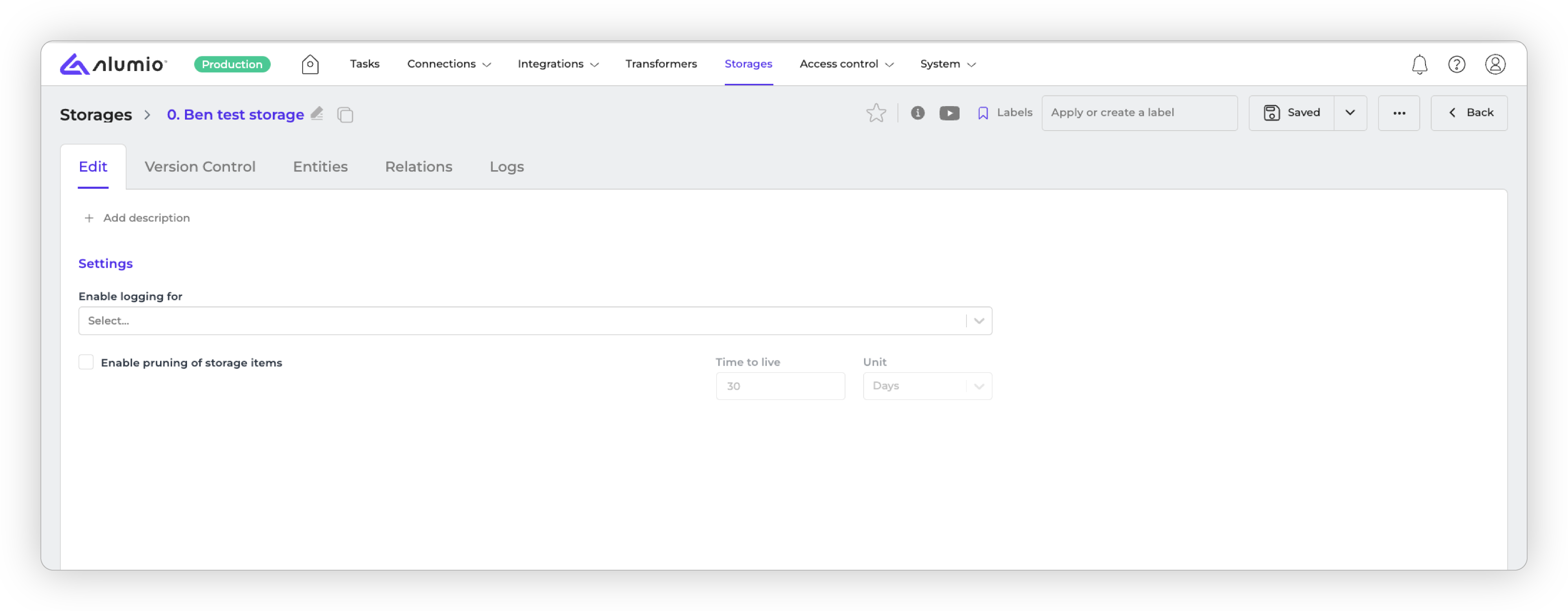Screen dimensions: 1568x611
Task: Switch to the Entities tab
Action: (x=320, y=167)
